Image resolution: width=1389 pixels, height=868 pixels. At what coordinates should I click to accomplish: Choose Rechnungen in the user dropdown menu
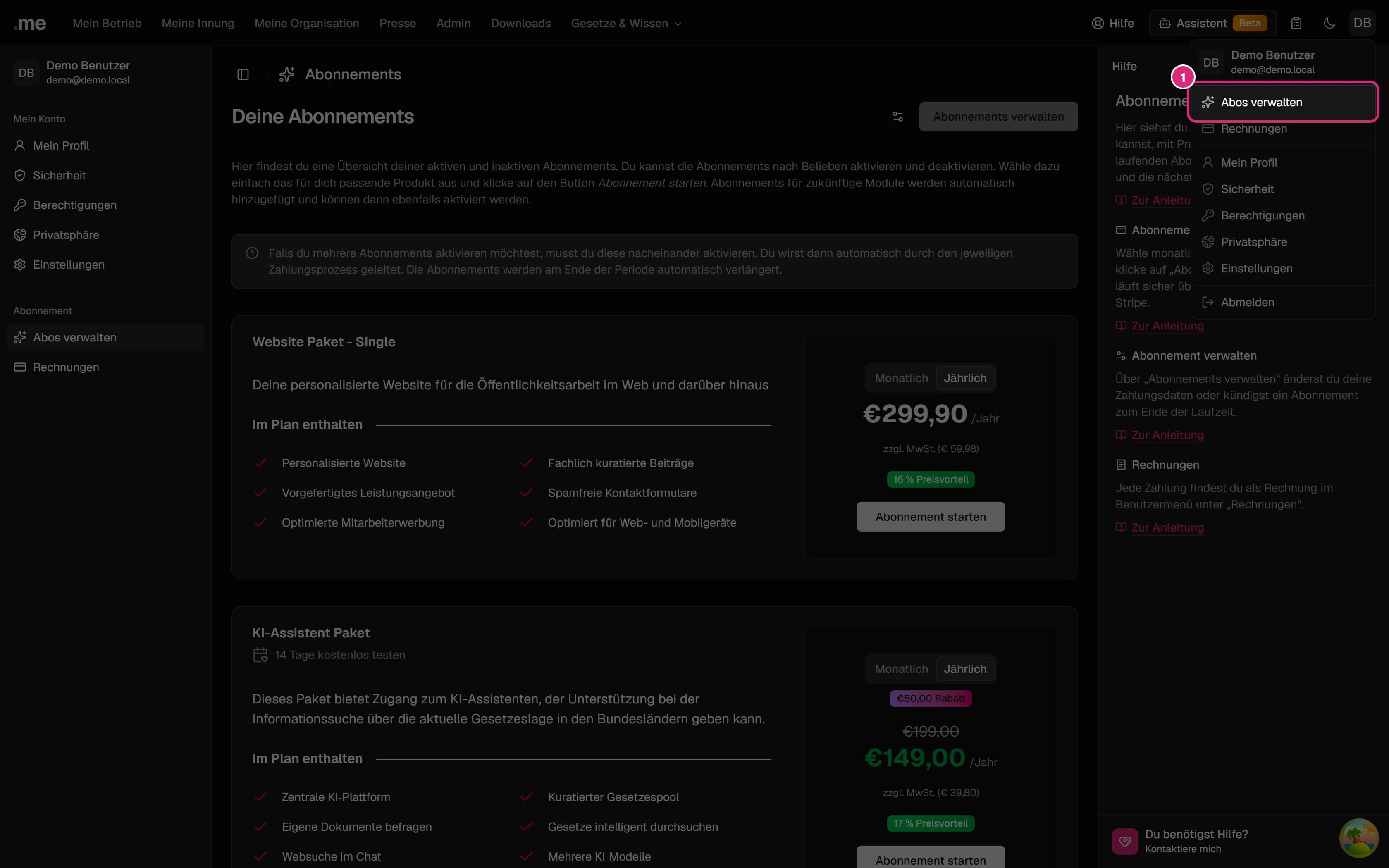1283,129
